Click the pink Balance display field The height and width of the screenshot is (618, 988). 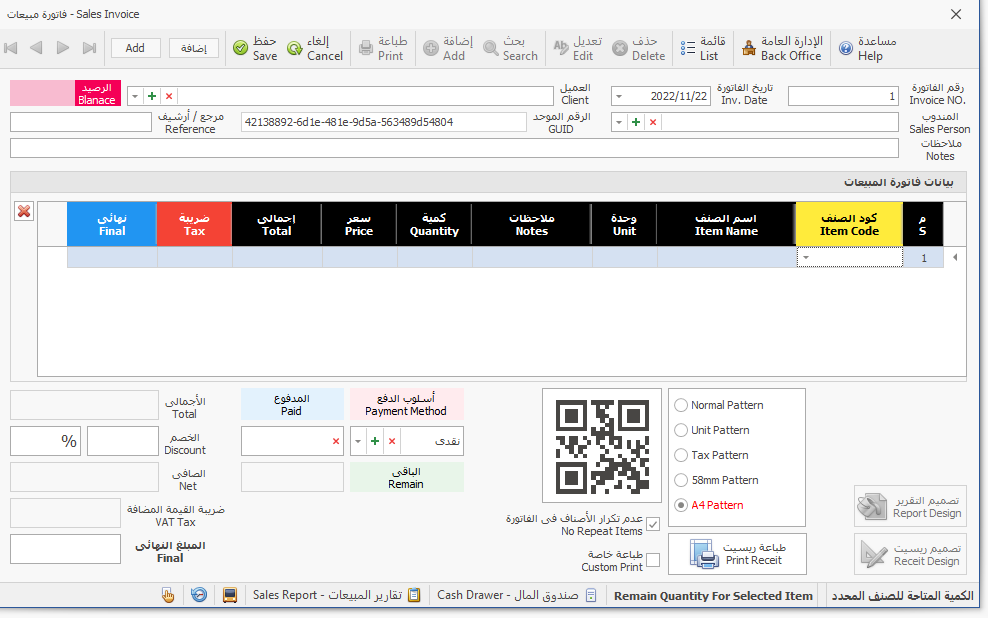tap(43, 93)
